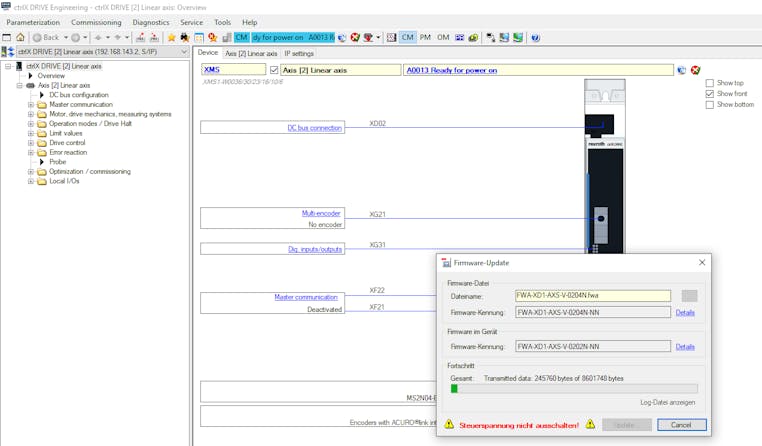The width and height of the screenshot is (762, 446).
Task: Expand Motor, drive mechanics, measuring systems folder
Action: (x=31, y=114)
